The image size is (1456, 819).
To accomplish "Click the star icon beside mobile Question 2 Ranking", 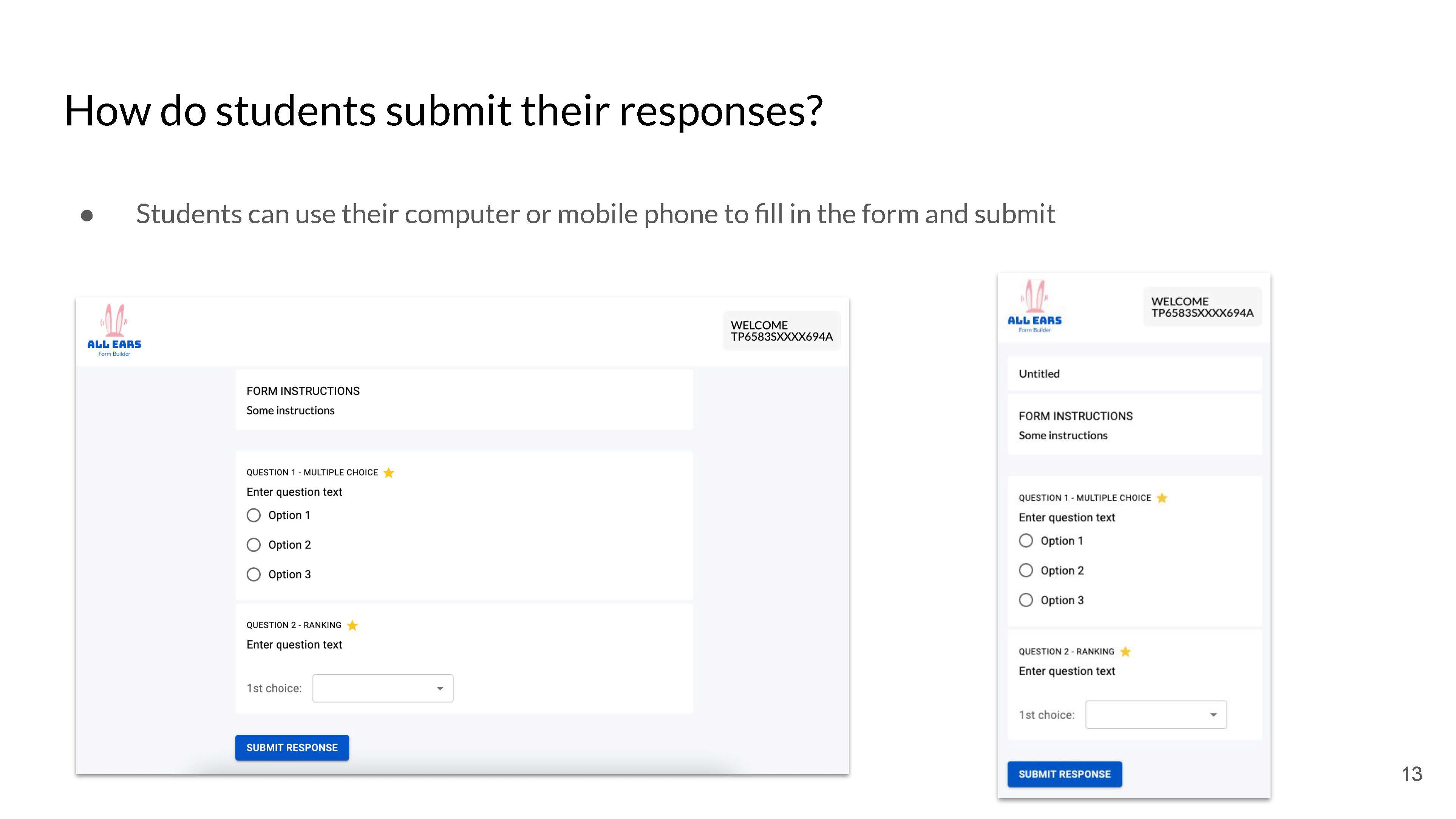I will (1125, 652).
